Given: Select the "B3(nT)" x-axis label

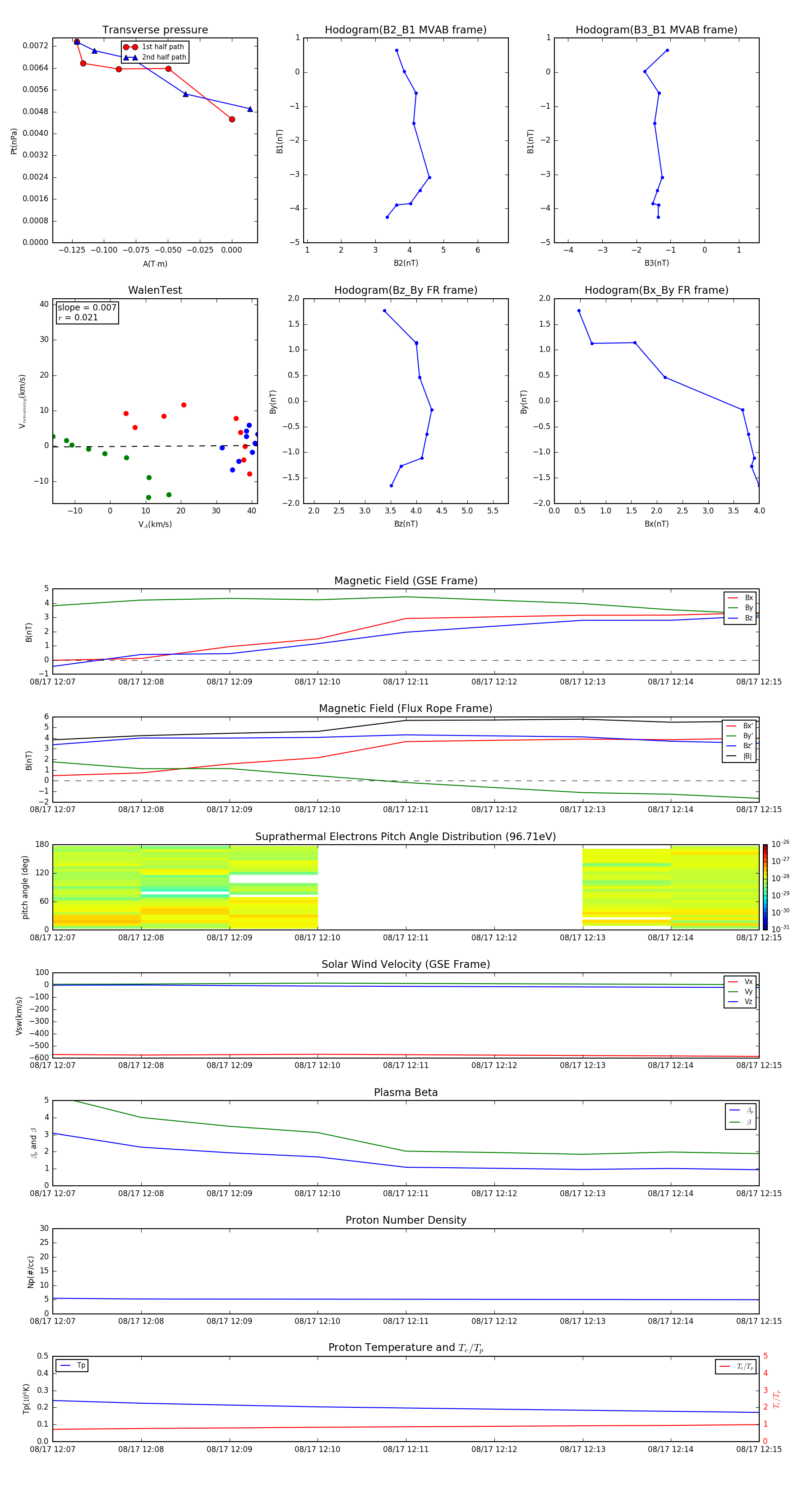Looking at the screenshot, I should click(656, 263).
